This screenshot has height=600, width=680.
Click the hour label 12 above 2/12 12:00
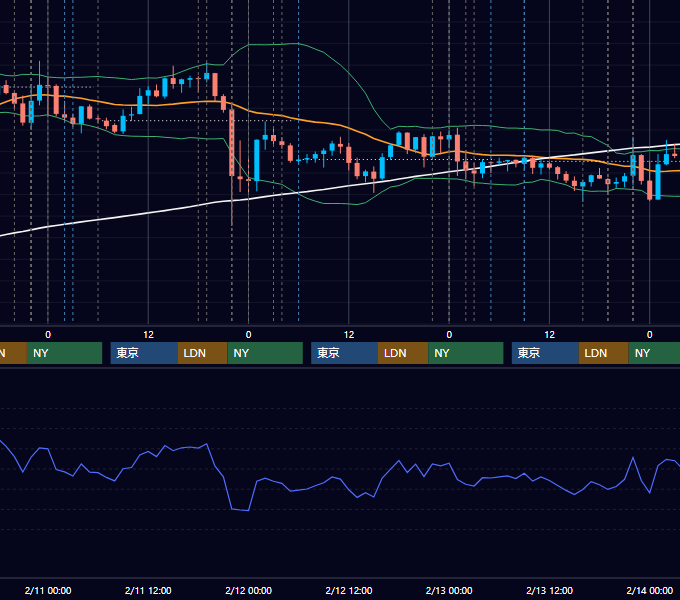[349, 335]
